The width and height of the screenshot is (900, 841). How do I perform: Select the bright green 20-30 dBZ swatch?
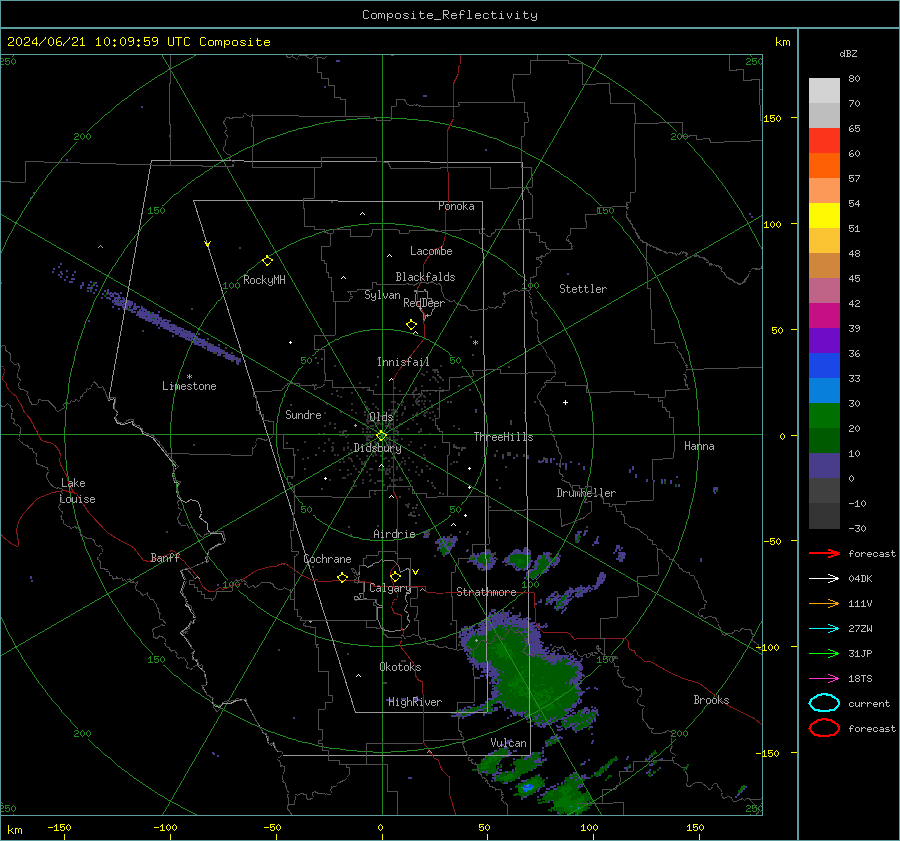(x=824, y=416)
